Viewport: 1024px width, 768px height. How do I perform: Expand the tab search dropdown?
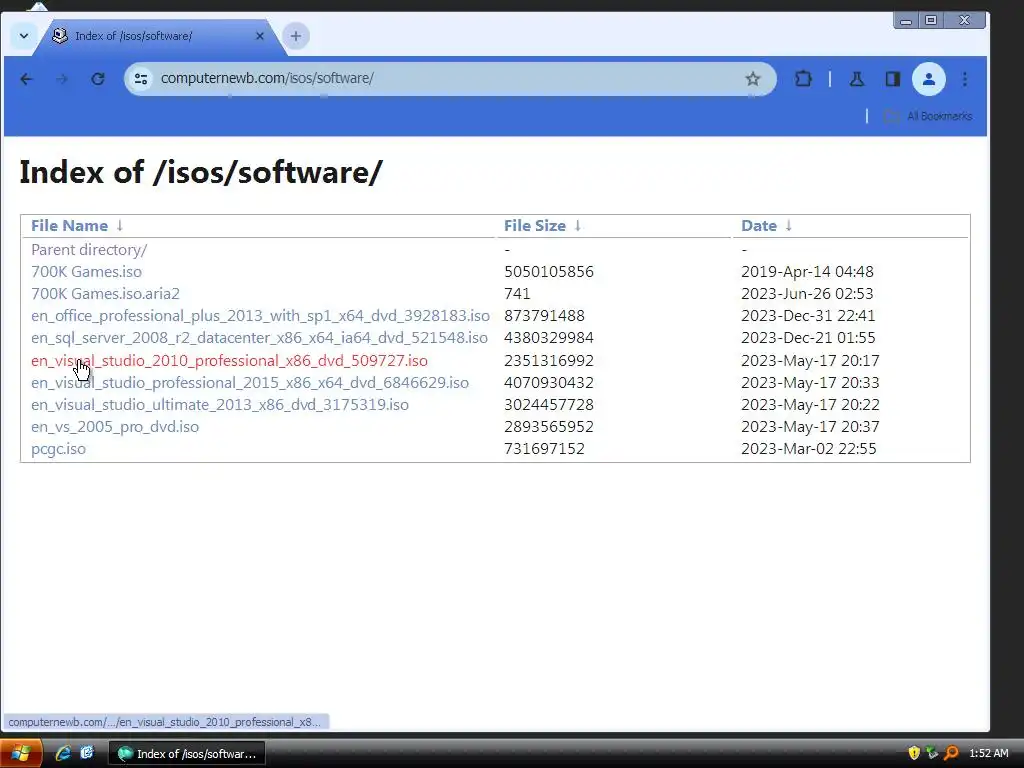click(x=24, y=36)
